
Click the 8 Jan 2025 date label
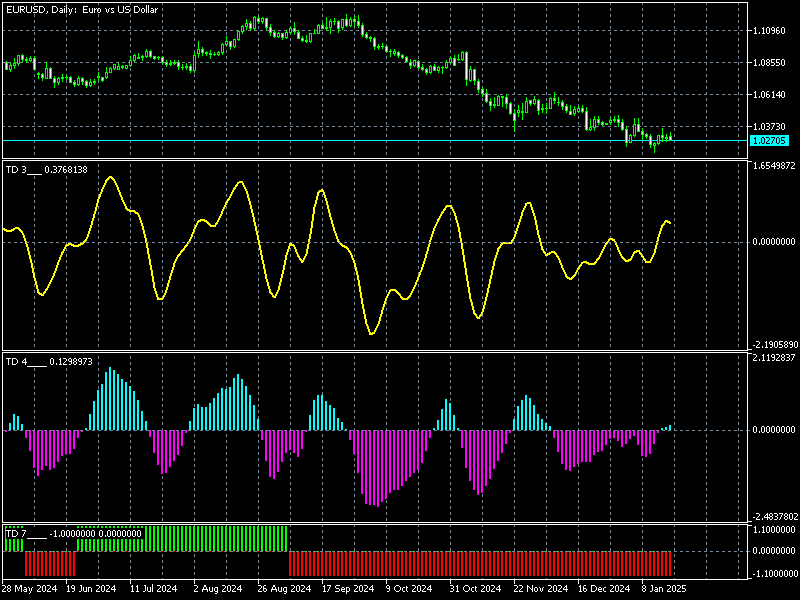(x=664, y=589)
